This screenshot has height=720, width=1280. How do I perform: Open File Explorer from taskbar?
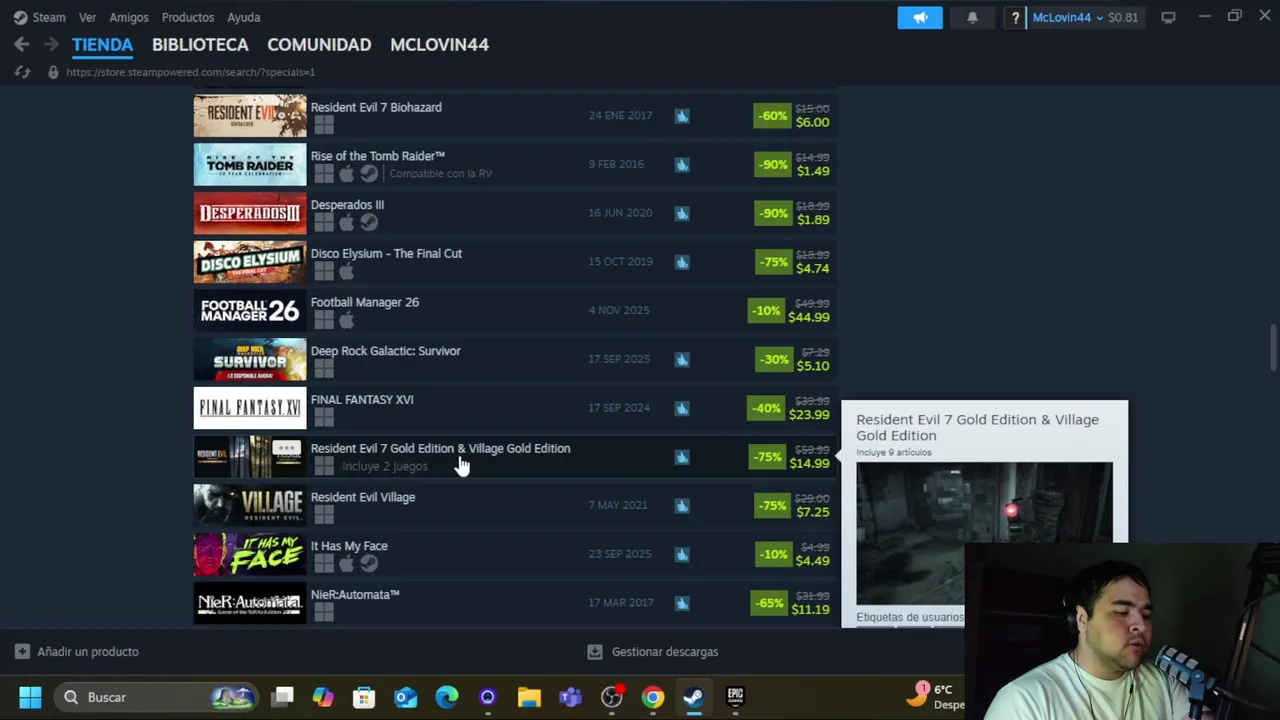pos(529,697)
